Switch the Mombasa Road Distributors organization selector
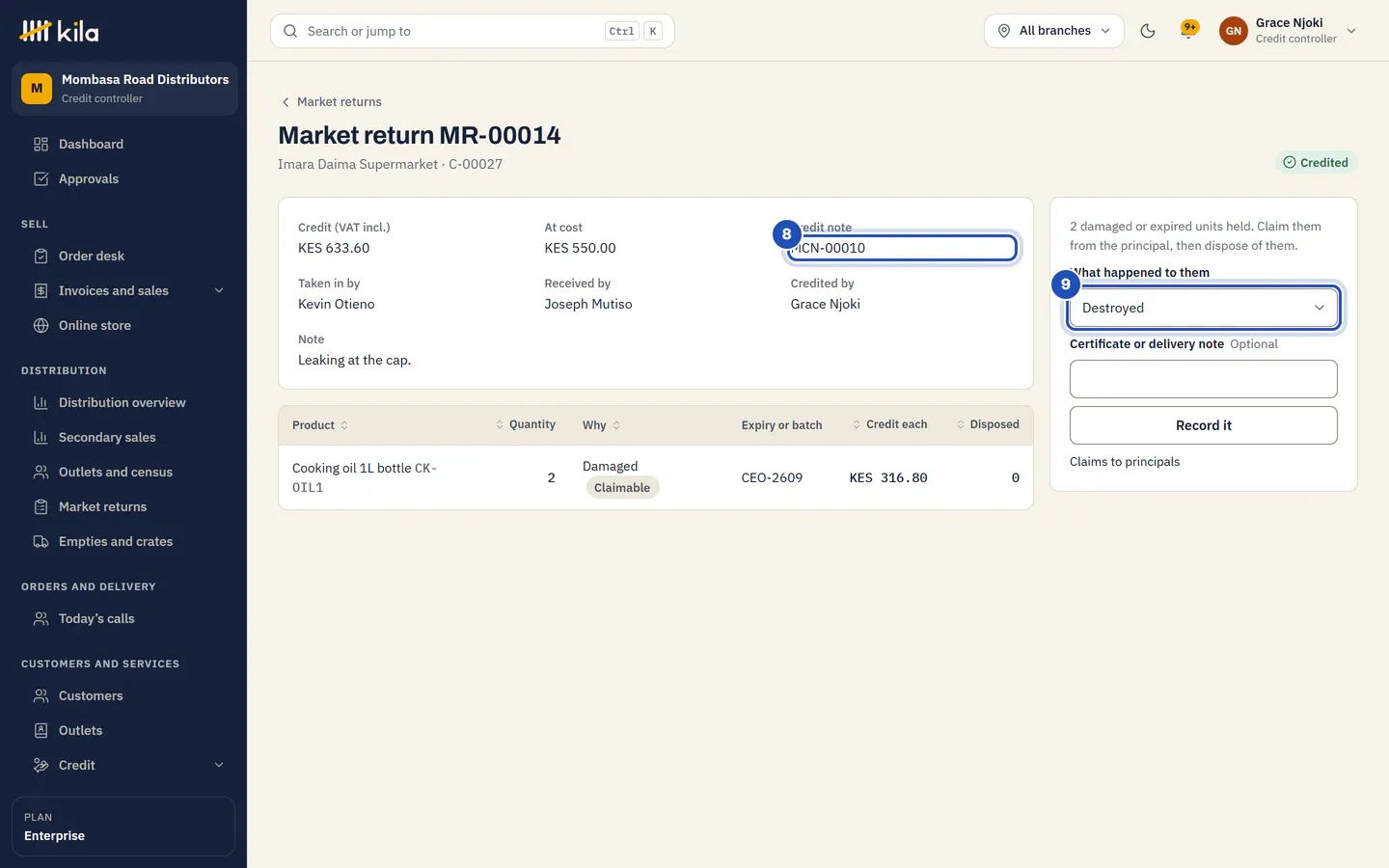Screen dimensions: 1389x868 point(124,89)
